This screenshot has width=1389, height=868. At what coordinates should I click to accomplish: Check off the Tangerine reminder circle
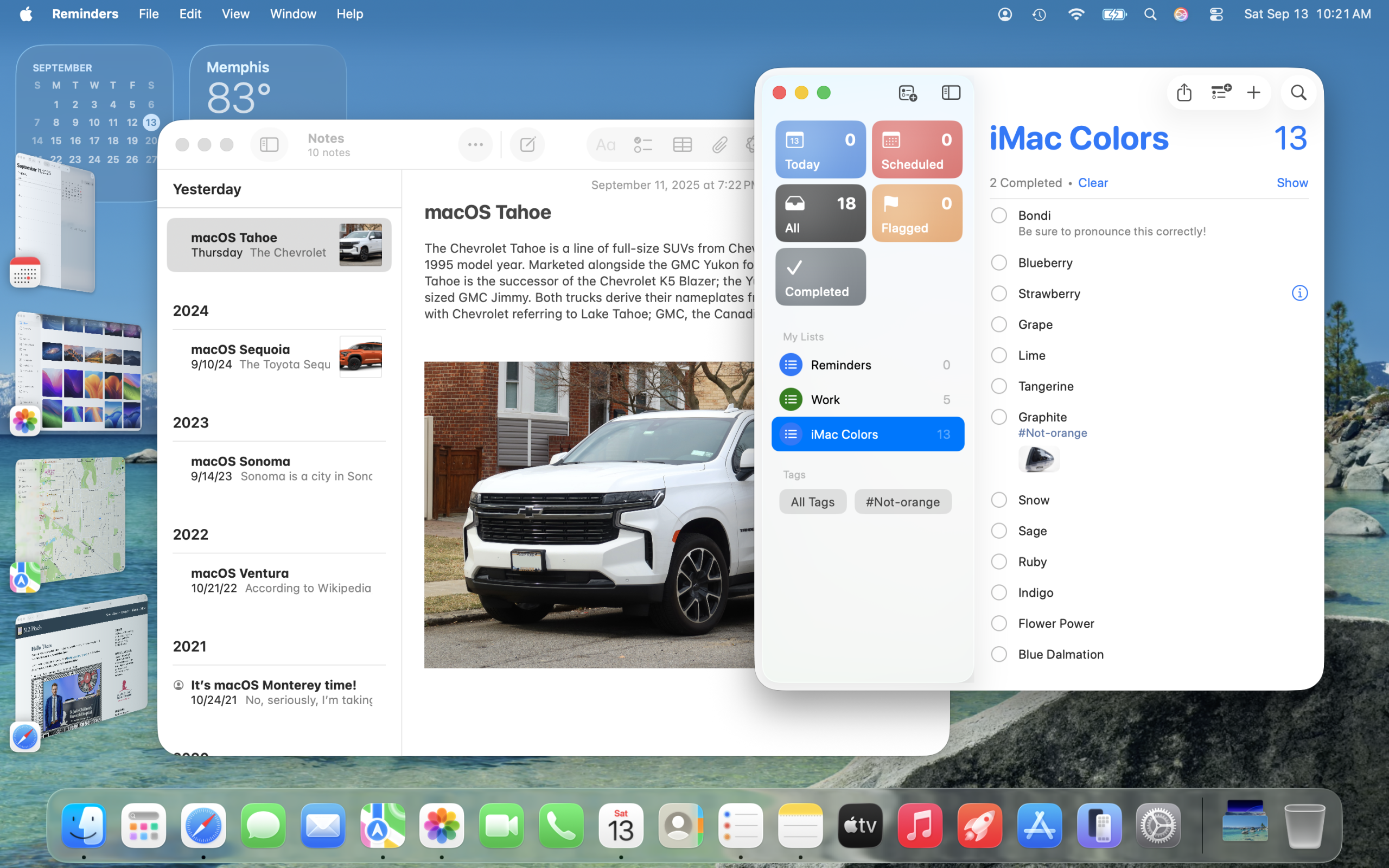click(x=999, y=386)
